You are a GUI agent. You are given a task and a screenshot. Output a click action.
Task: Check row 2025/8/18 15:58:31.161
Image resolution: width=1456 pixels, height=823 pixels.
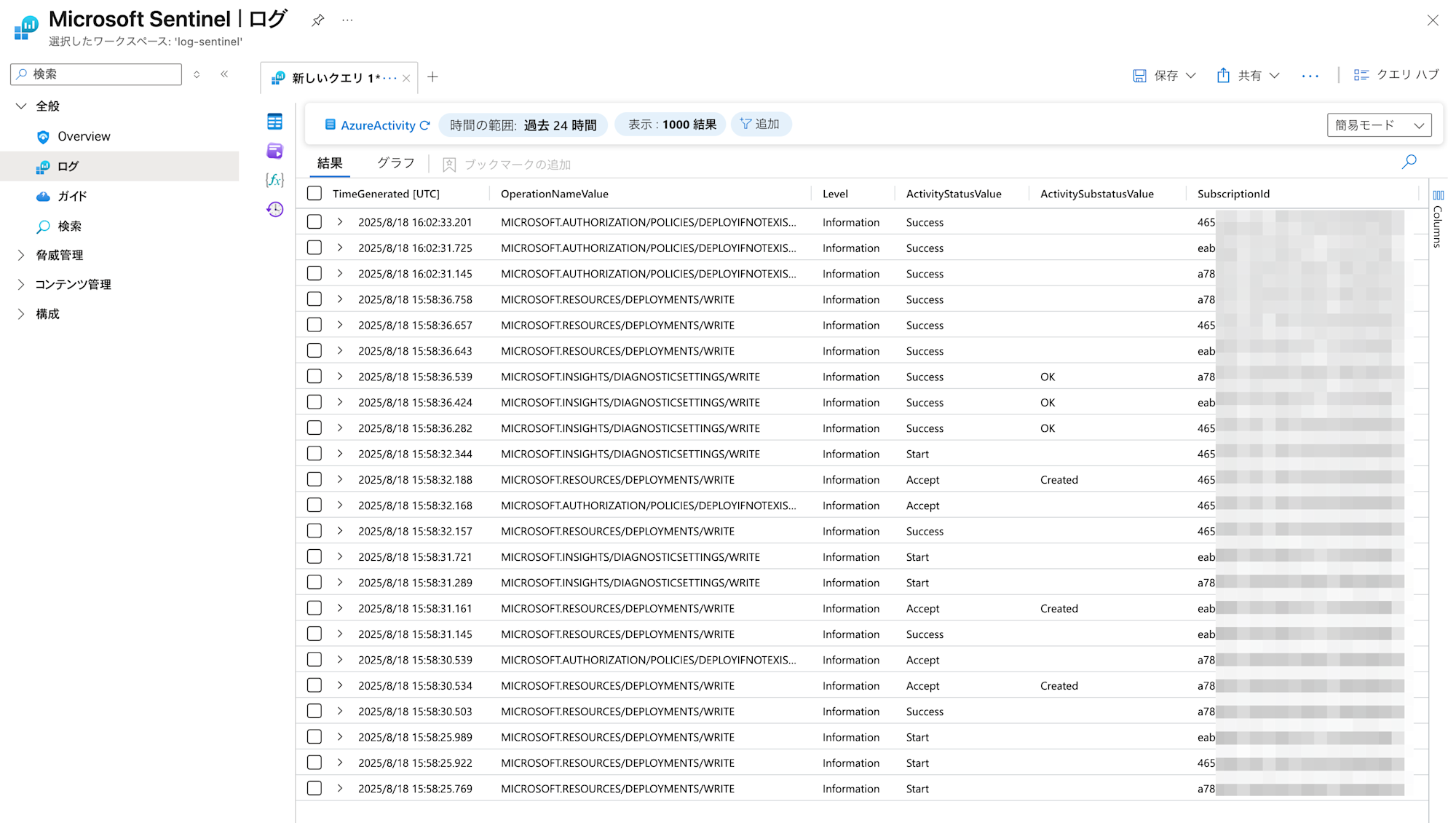[x=314, y=608]
